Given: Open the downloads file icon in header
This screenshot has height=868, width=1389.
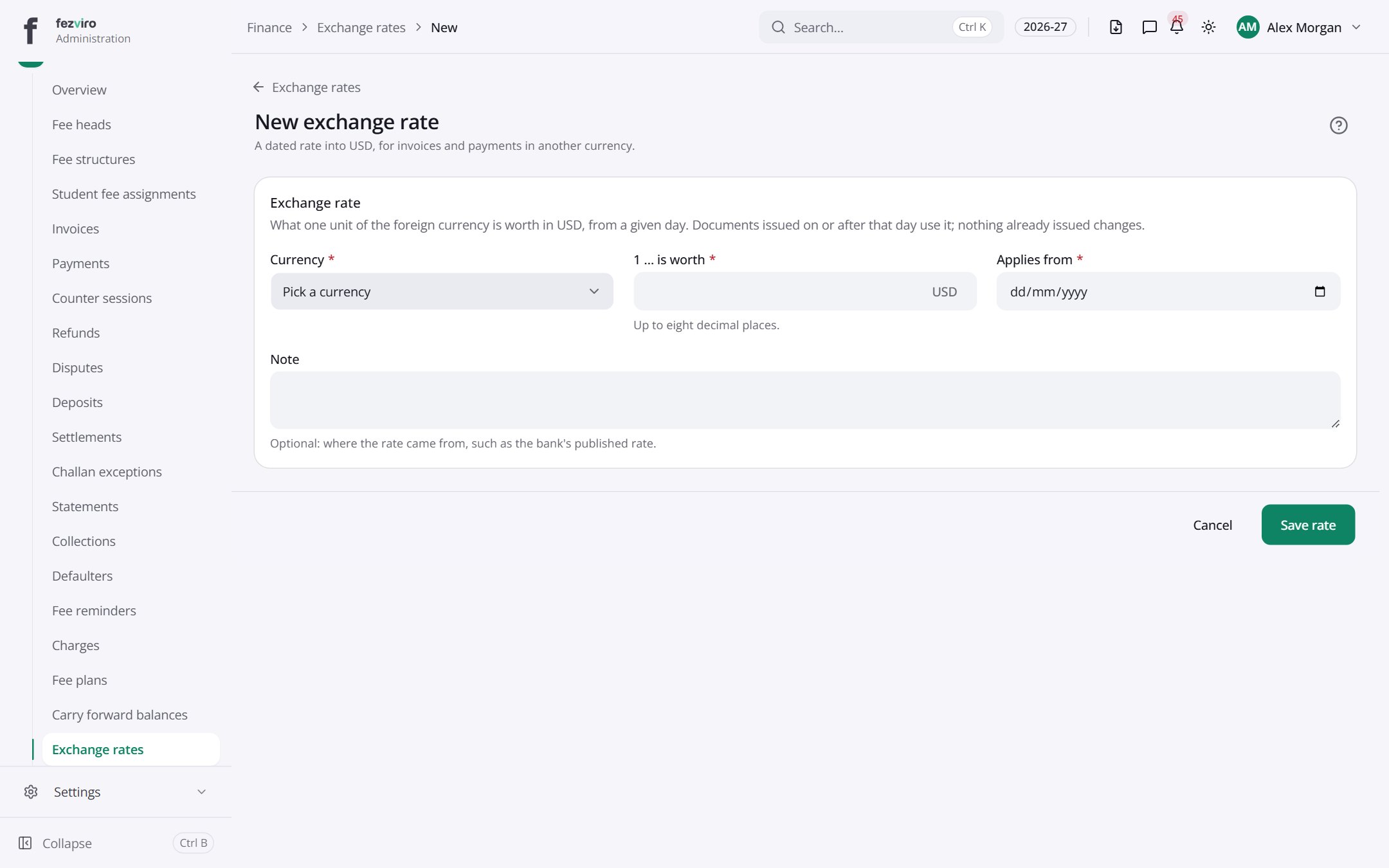Looking at the screenshot, I should click(x=1116, y=27).
